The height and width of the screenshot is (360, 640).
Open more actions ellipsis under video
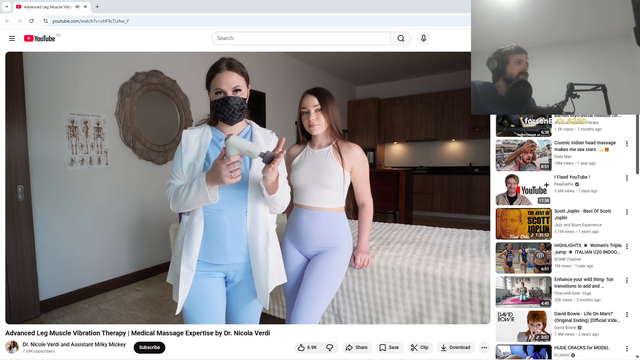[x=484, y=347]
